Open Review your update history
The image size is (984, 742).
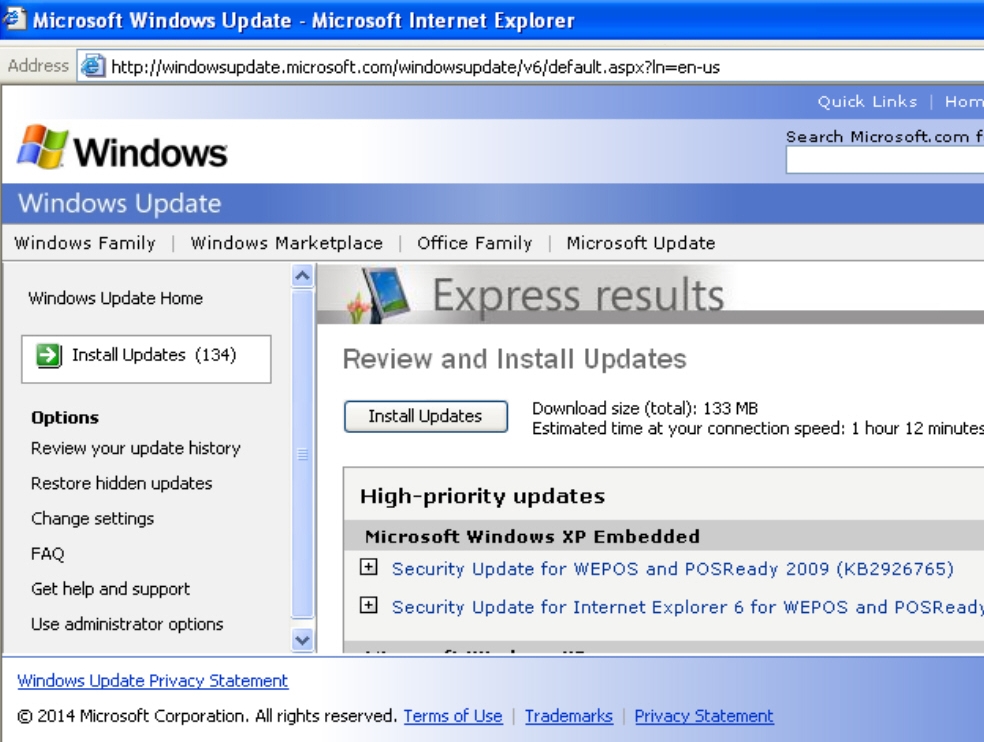click(x=136, y=448)
